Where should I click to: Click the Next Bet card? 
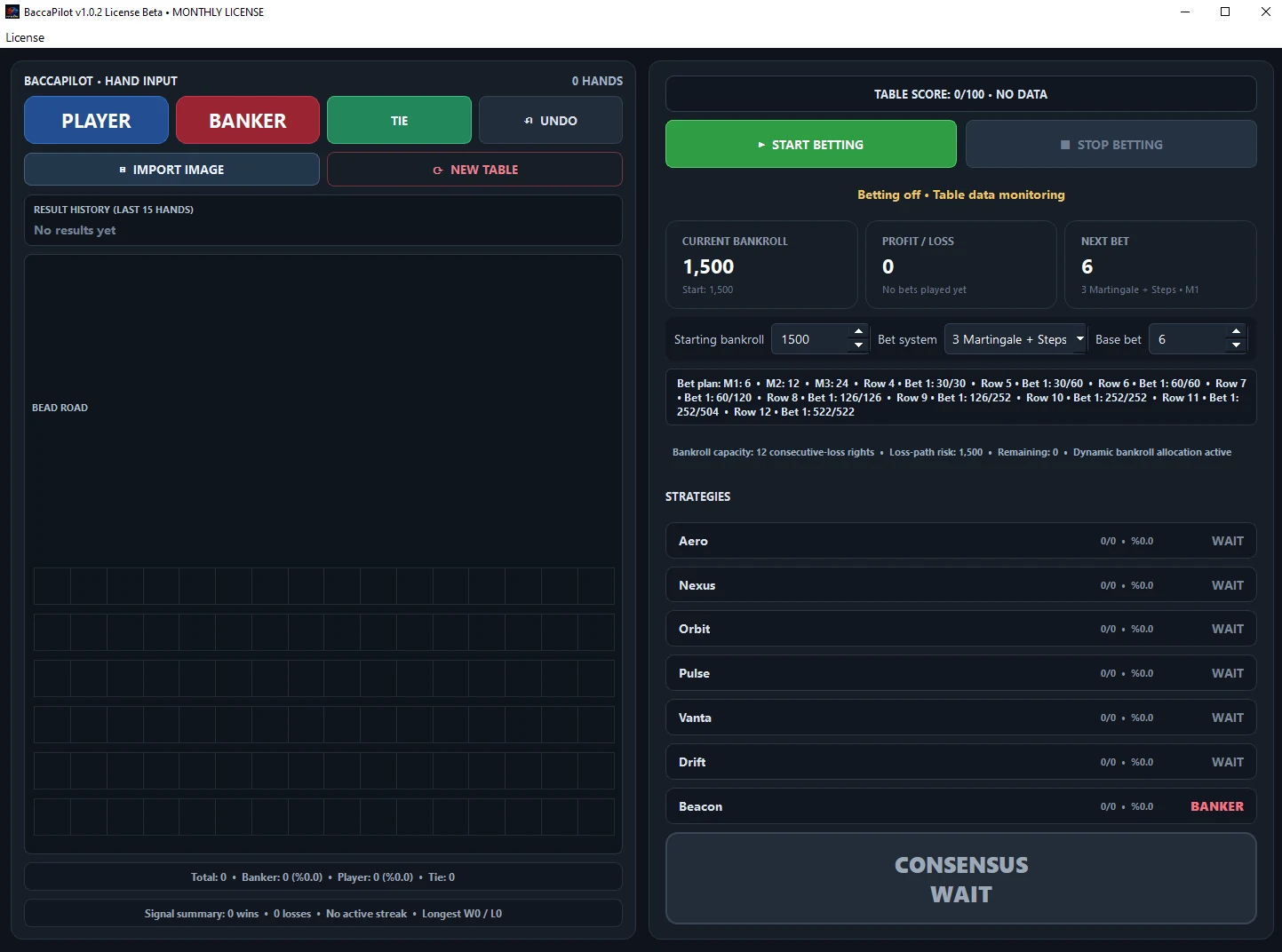click(x=1160, y=265)
